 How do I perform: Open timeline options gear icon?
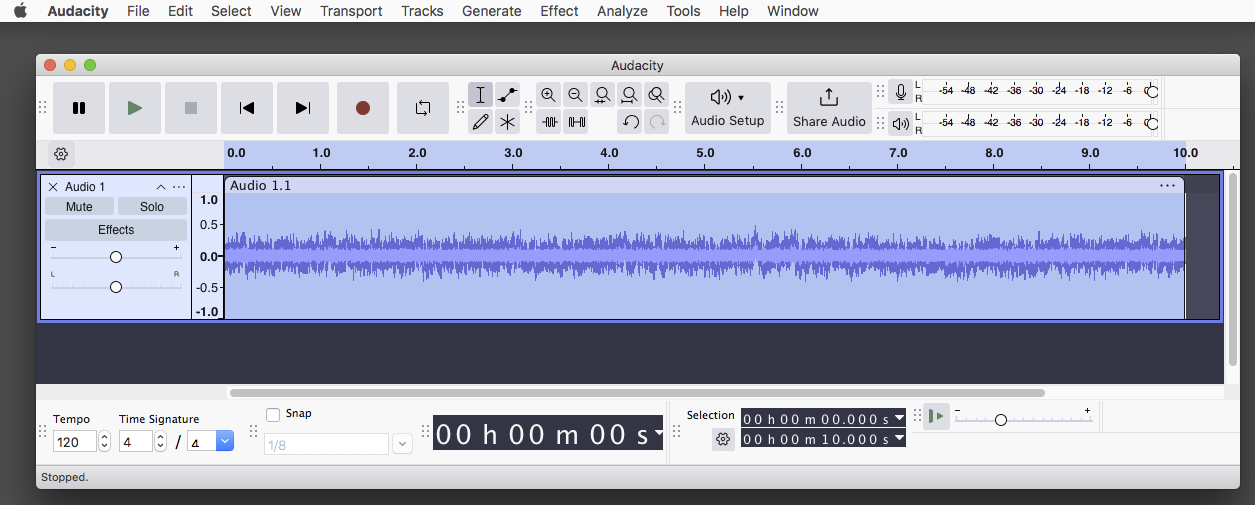tap(61, 154)
